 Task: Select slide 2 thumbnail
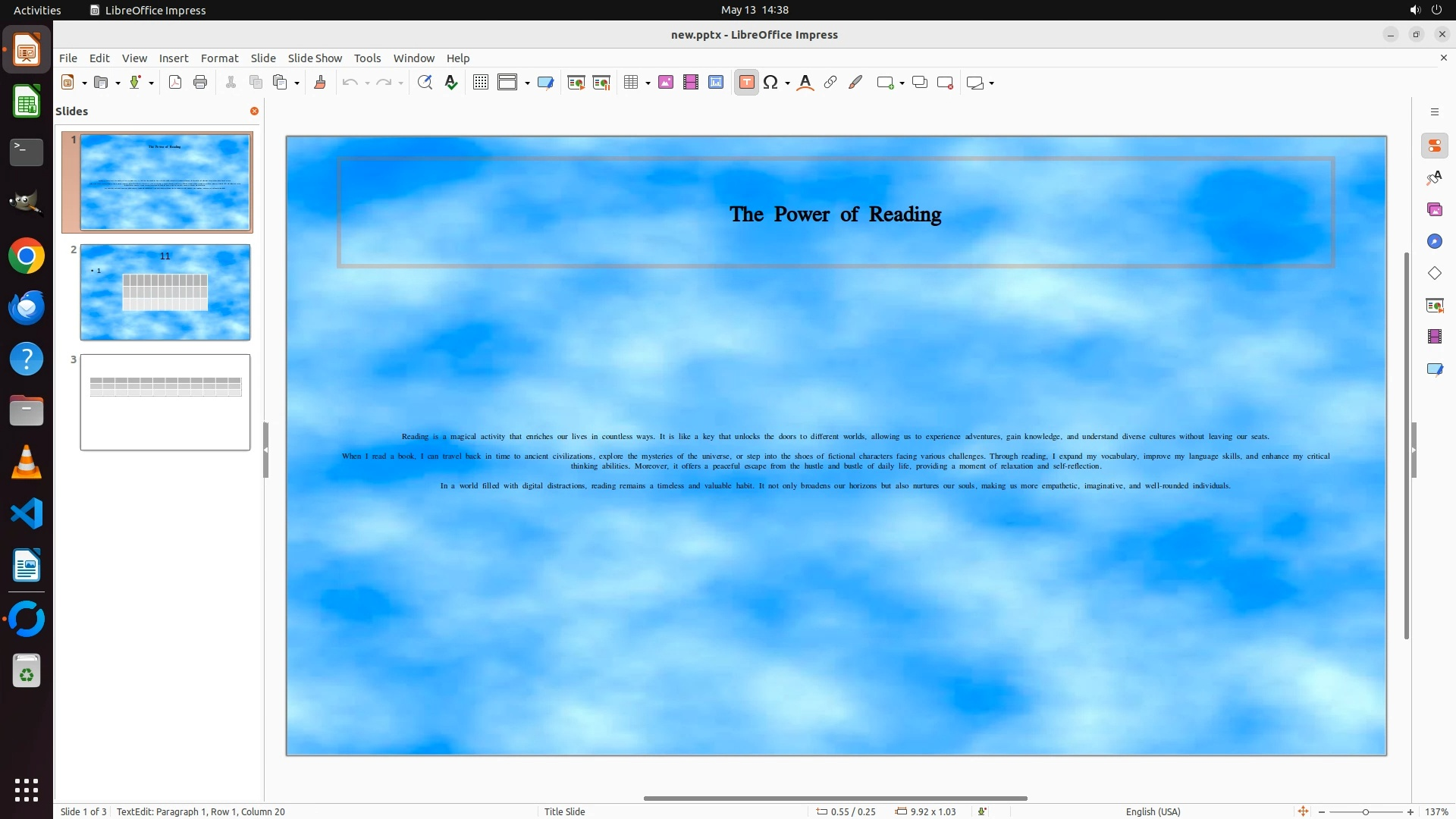click(165, 292)
